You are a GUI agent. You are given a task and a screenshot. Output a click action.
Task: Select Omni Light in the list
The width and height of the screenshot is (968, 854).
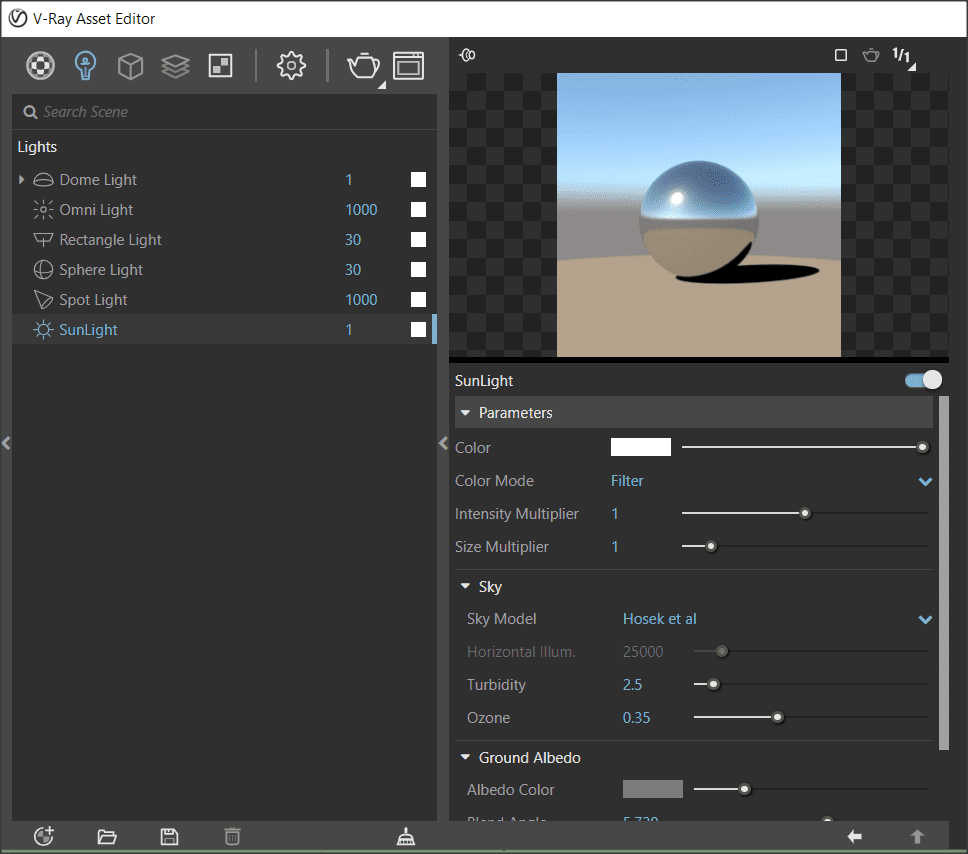click(96, 210)
